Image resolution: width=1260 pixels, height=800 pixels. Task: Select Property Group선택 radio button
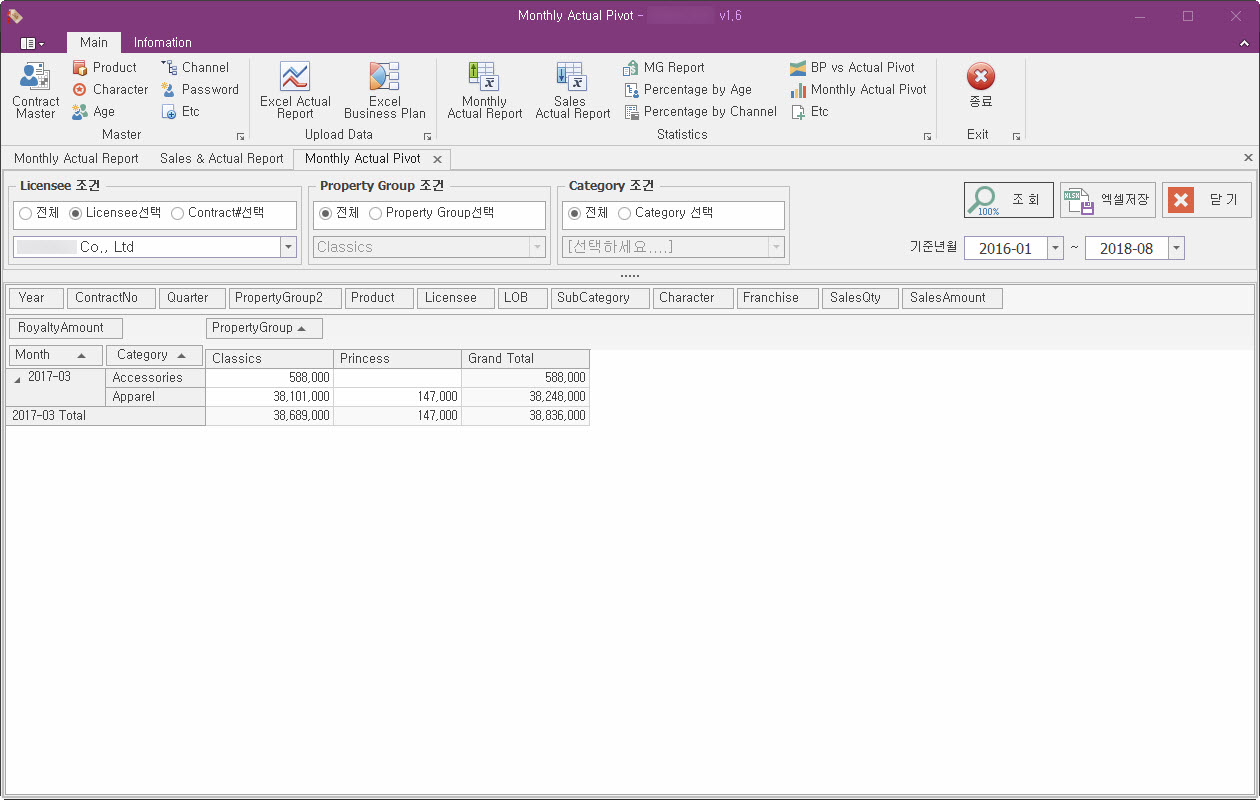tap(431, 213)
